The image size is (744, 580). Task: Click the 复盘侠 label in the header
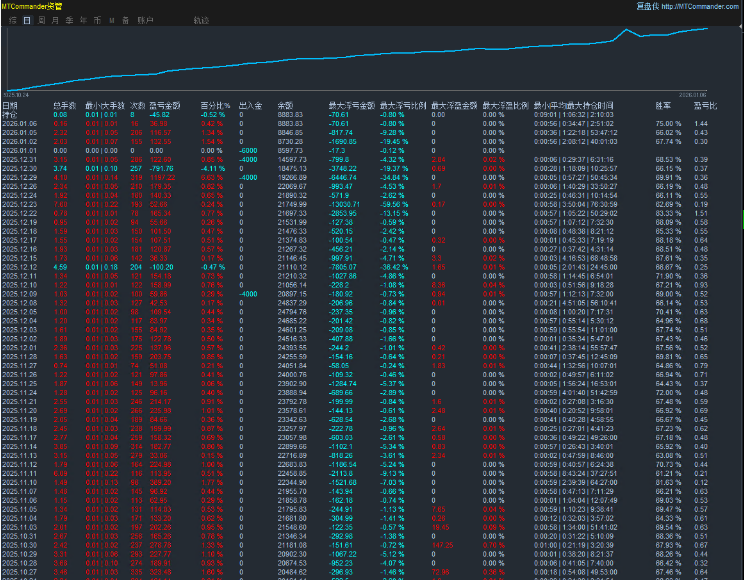coord(648,6)
